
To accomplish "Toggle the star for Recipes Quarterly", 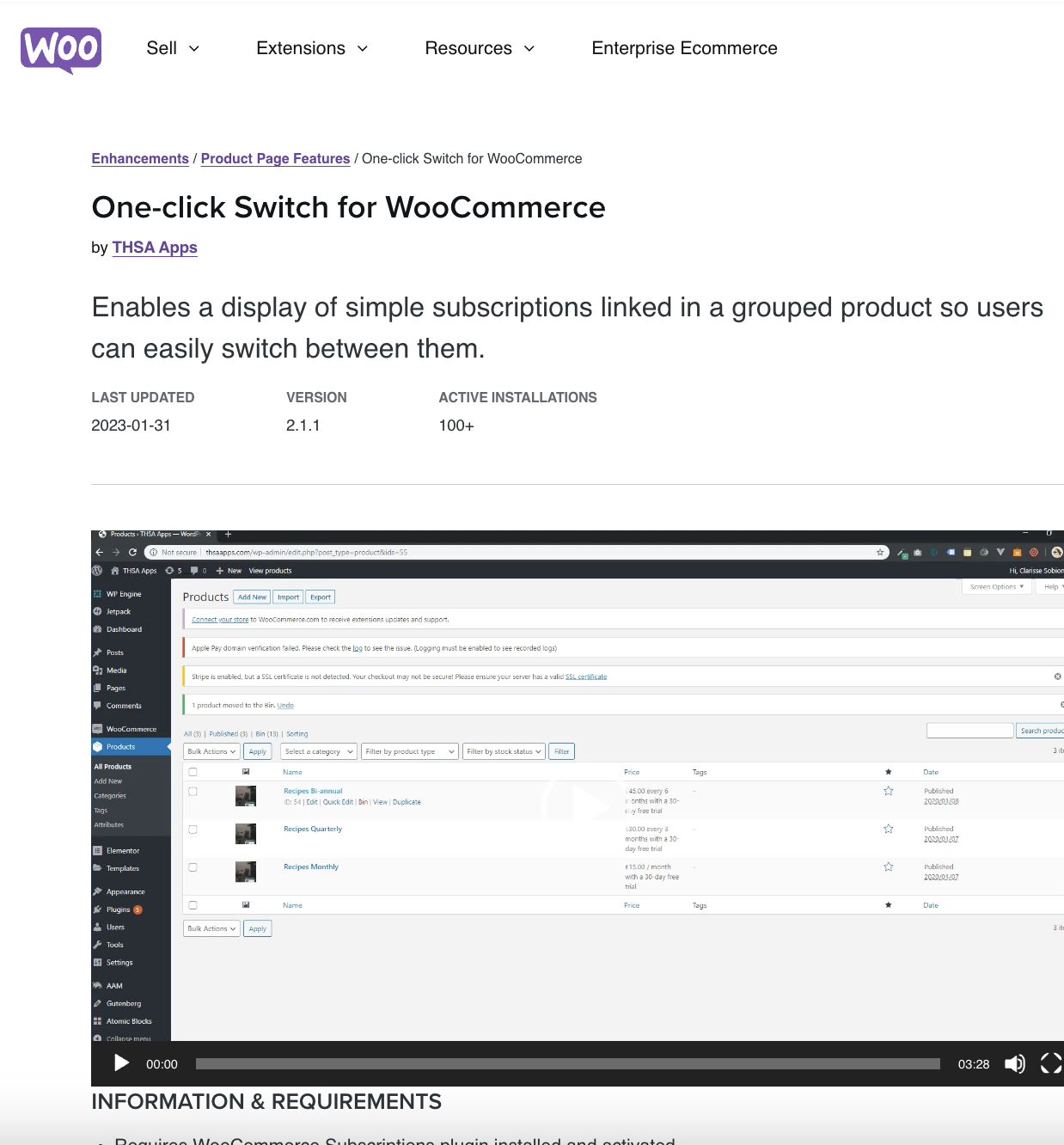I will (888, 830).
